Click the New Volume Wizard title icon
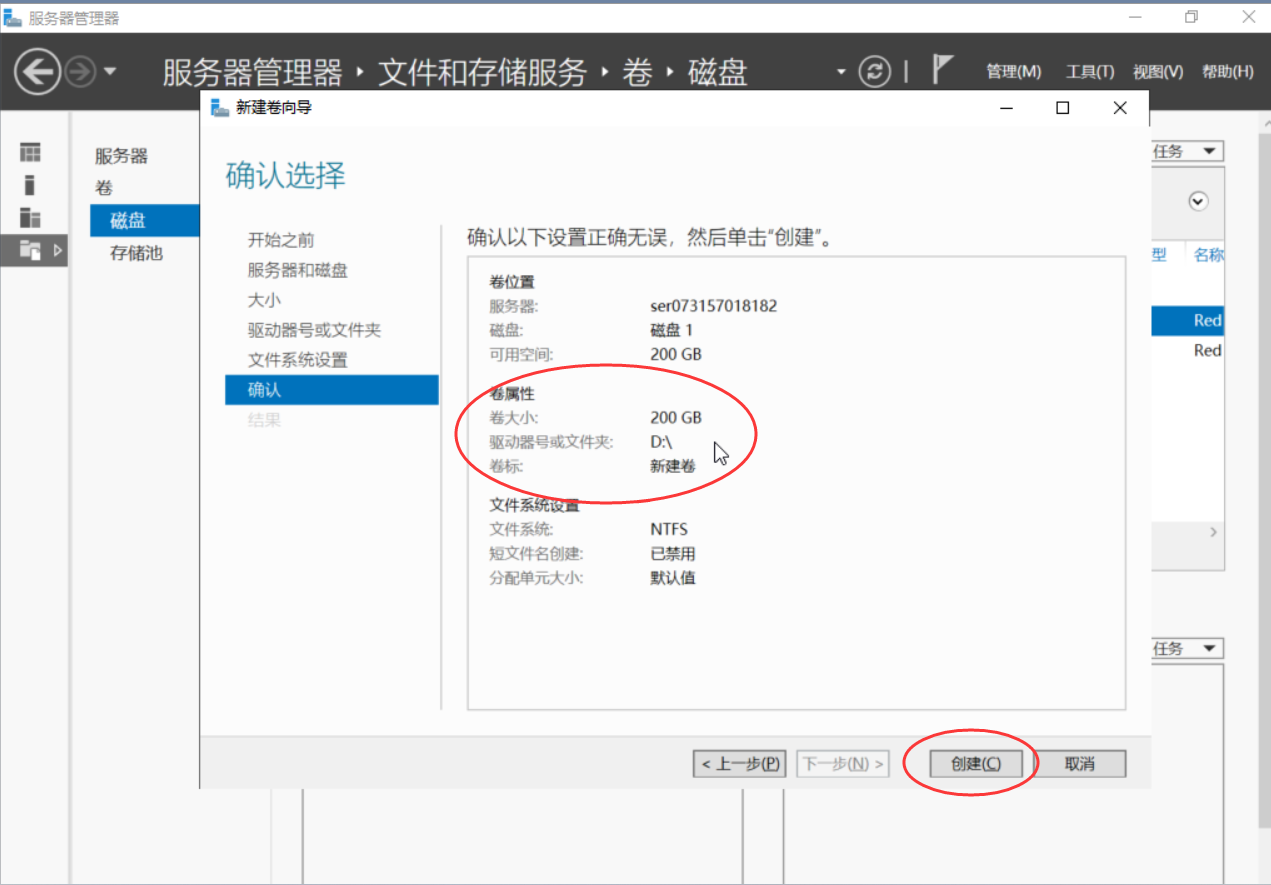1271x885 pixels. (220, 108)
